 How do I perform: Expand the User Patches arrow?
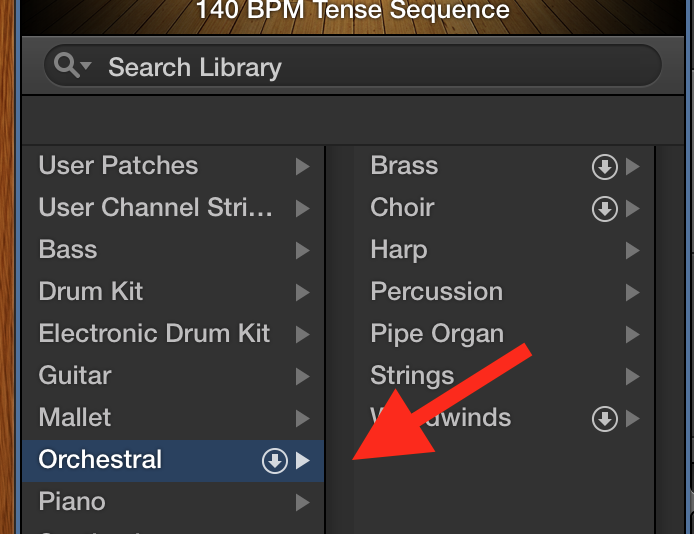(x=302, y=167)
